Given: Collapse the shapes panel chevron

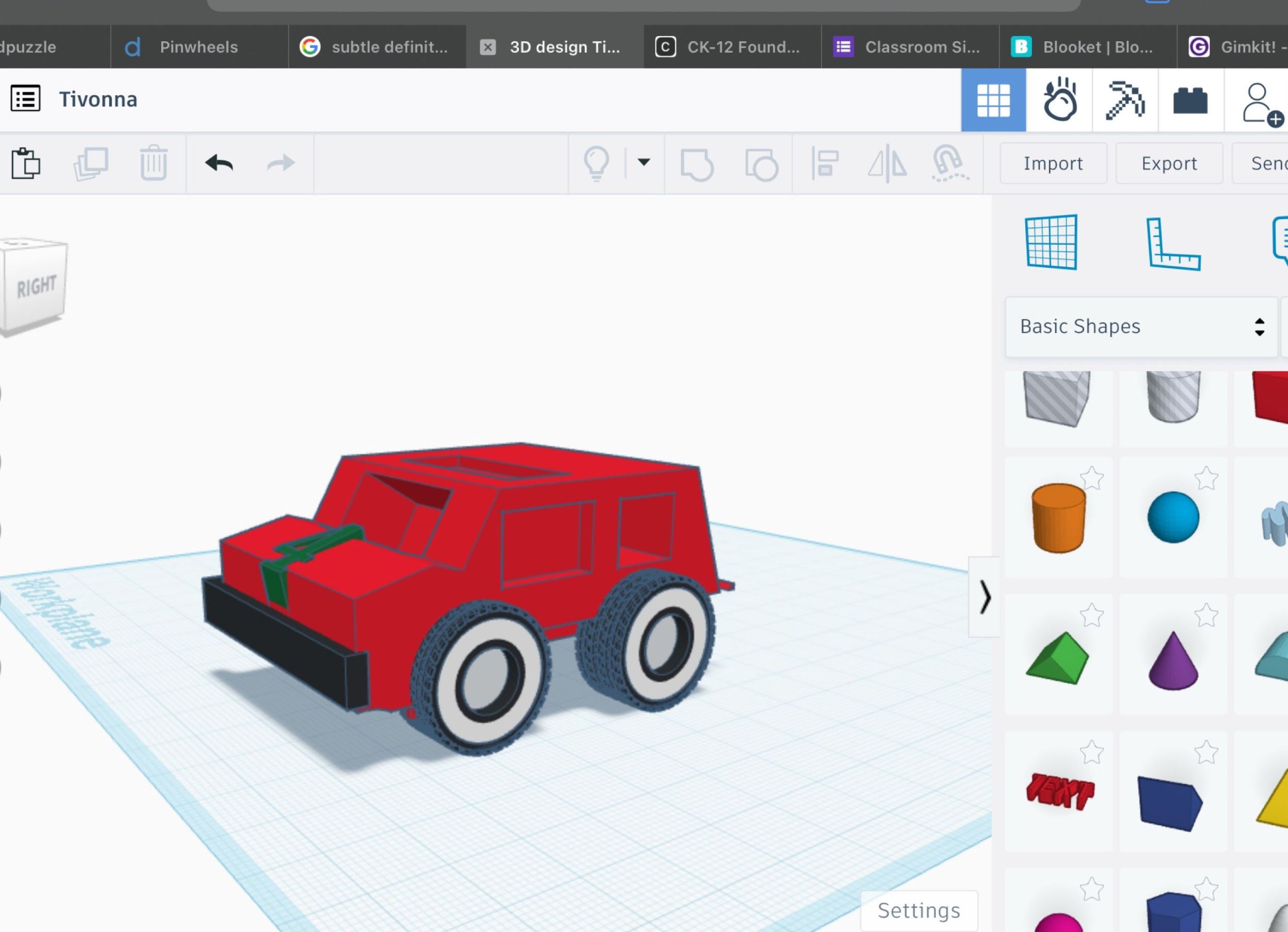Looking at the screenshot, I should 984,598.
